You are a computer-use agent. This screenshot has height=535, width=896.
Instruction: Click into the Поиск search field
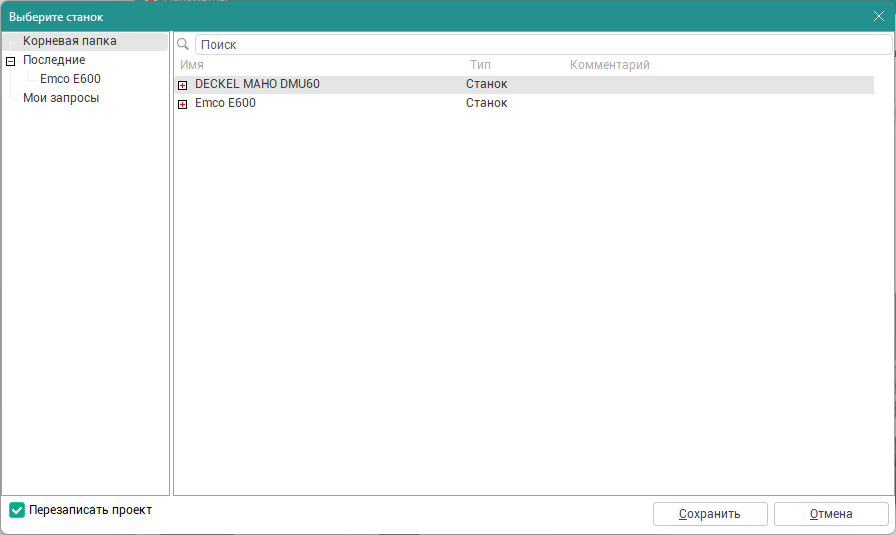coord(540,45)
